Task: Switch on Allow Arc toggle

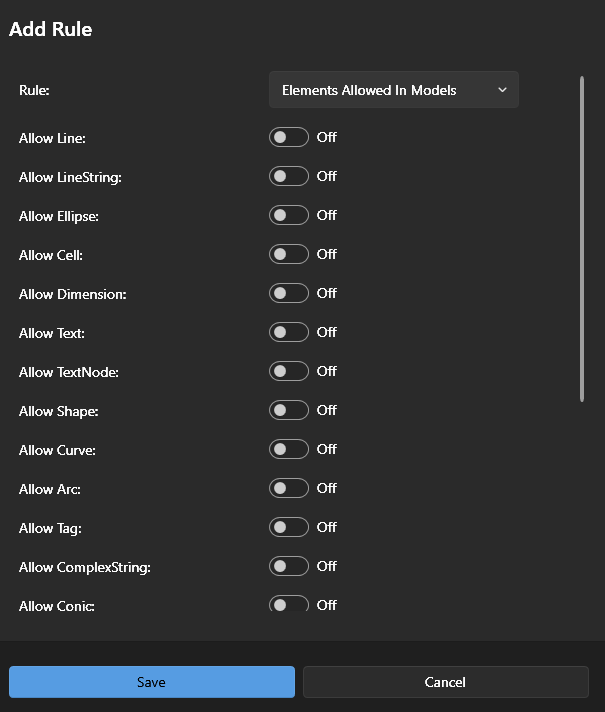Action: (288, 488)
